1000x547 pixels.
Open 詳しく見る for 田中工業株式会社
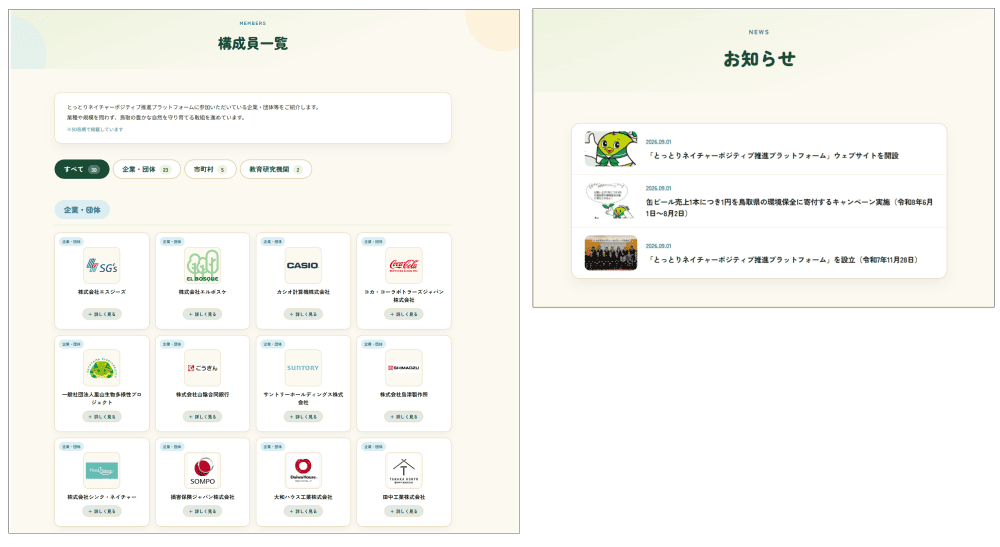pyautogui.click(x=404, y=511)
